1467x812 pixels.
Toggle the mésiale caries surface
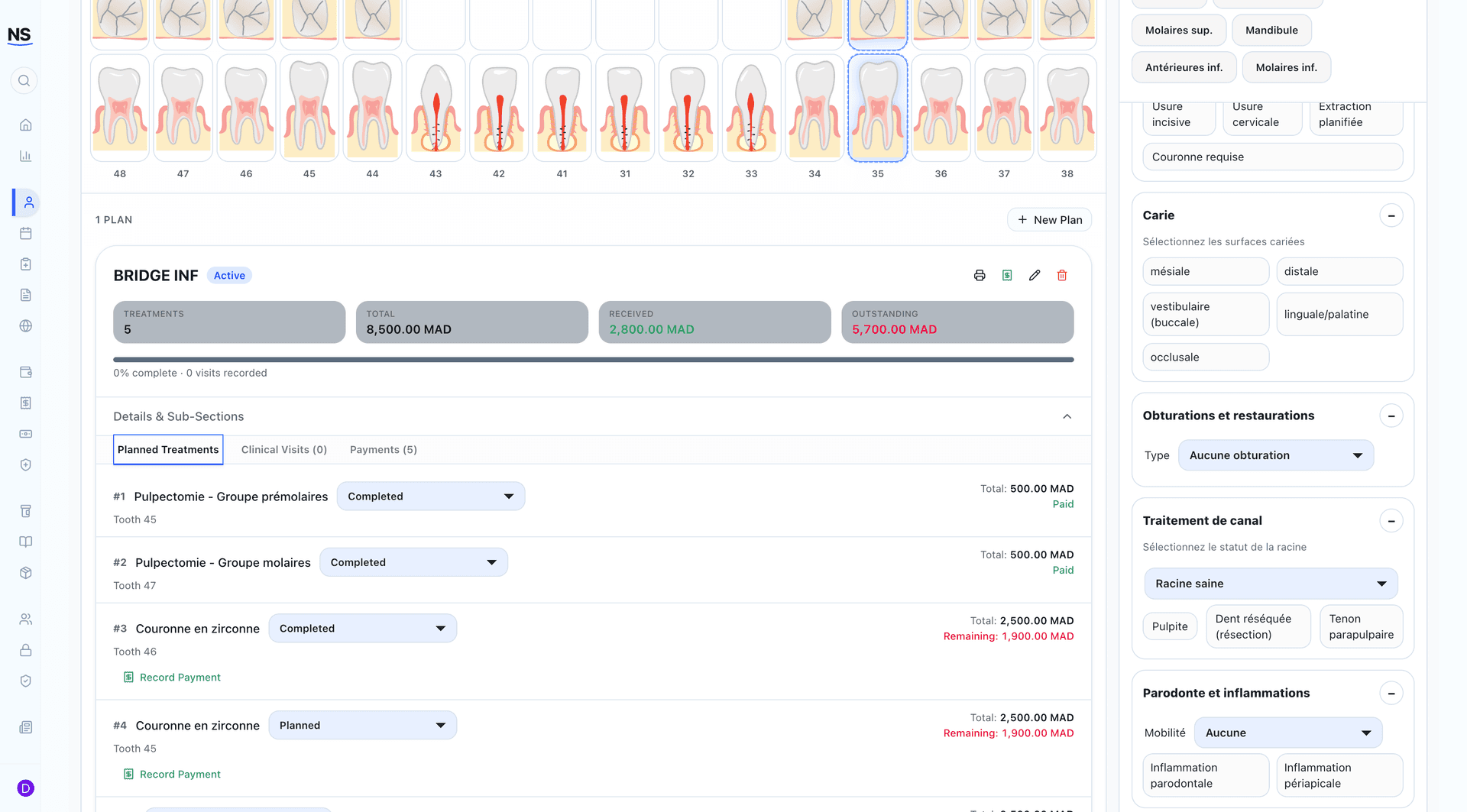[1206, 271]
